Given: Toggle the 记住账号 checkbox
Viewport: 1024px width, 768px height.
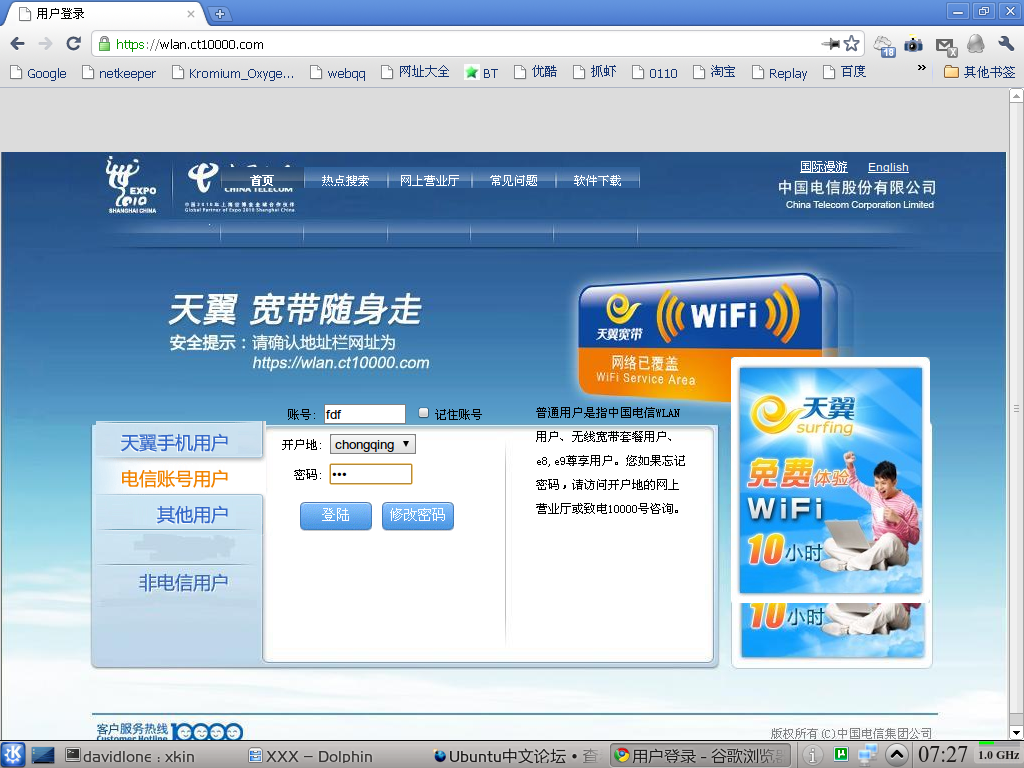Looking at the screenshot, I should (x=424, y=413).
